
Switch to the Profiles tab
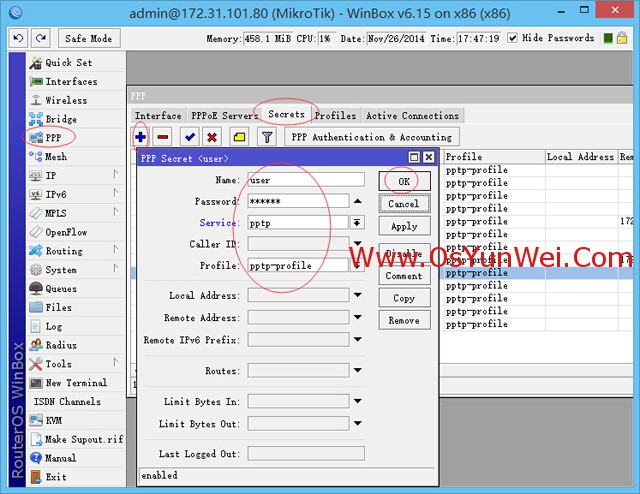[x=336, y=116]
